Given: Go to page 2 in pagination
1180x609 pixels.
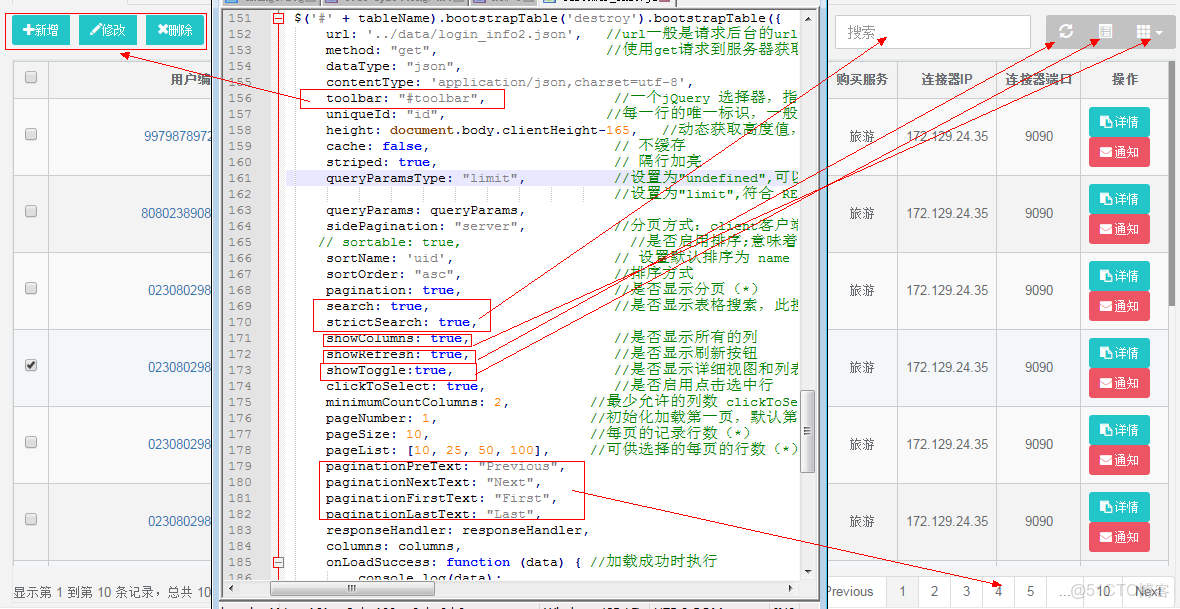Looking at the screenshot, I should 934,591.
